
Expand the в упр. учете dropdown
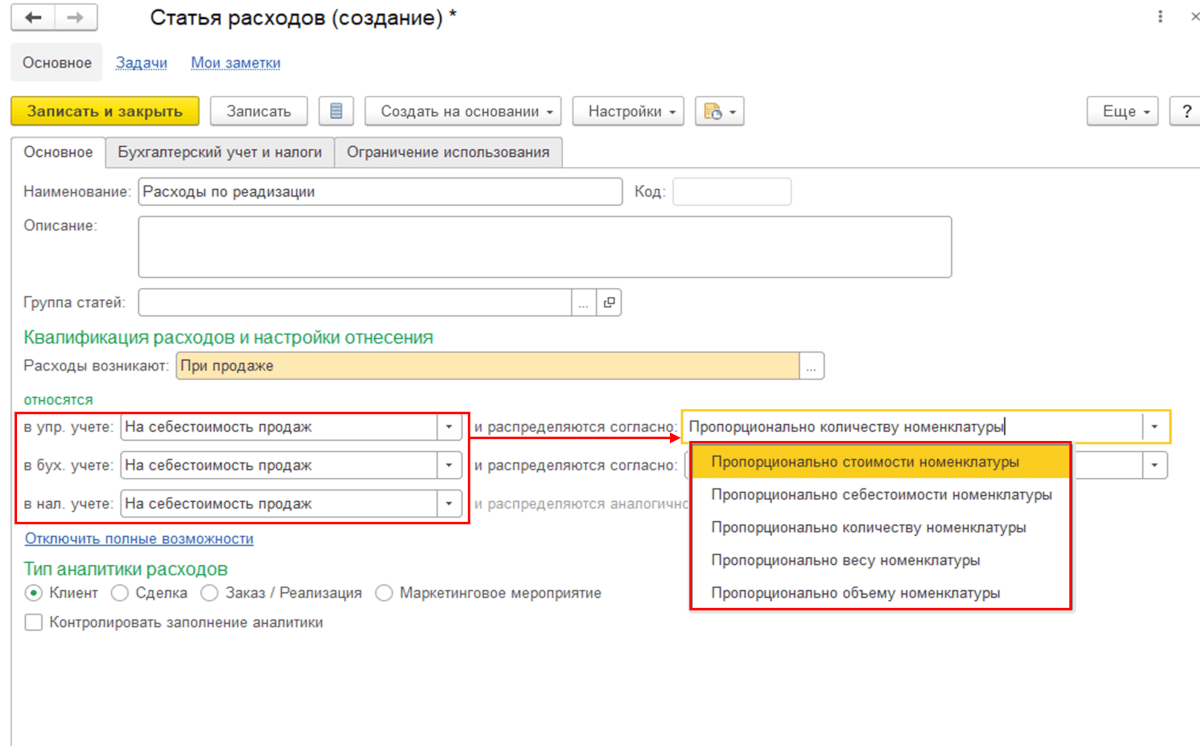pos(448,427)
